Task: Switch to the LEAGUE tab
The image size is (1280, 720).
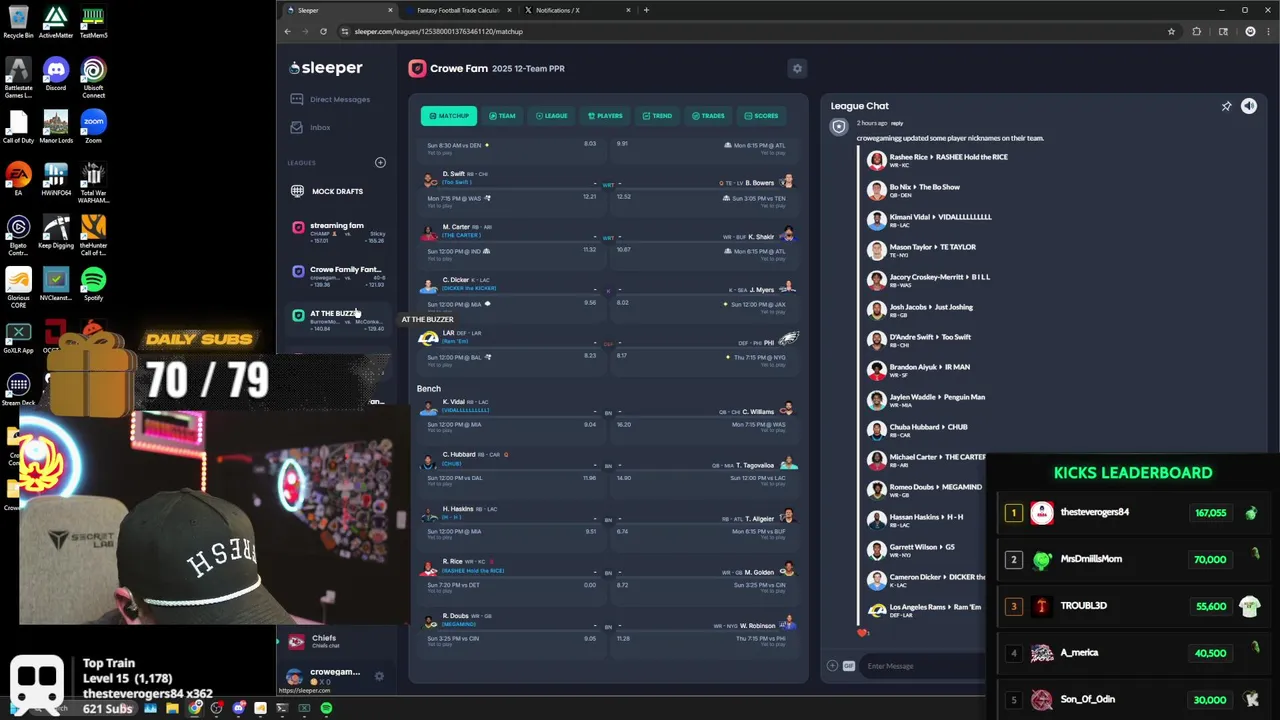Action: pyautogui.click(x=551, y=116)
